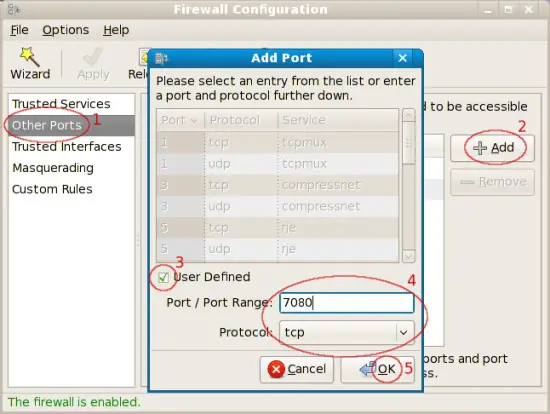Image resolution: width=550 pixels, height=414 pixels.
Task: Select the port 3 tcp compressnet row
Action: click(277, 185)
